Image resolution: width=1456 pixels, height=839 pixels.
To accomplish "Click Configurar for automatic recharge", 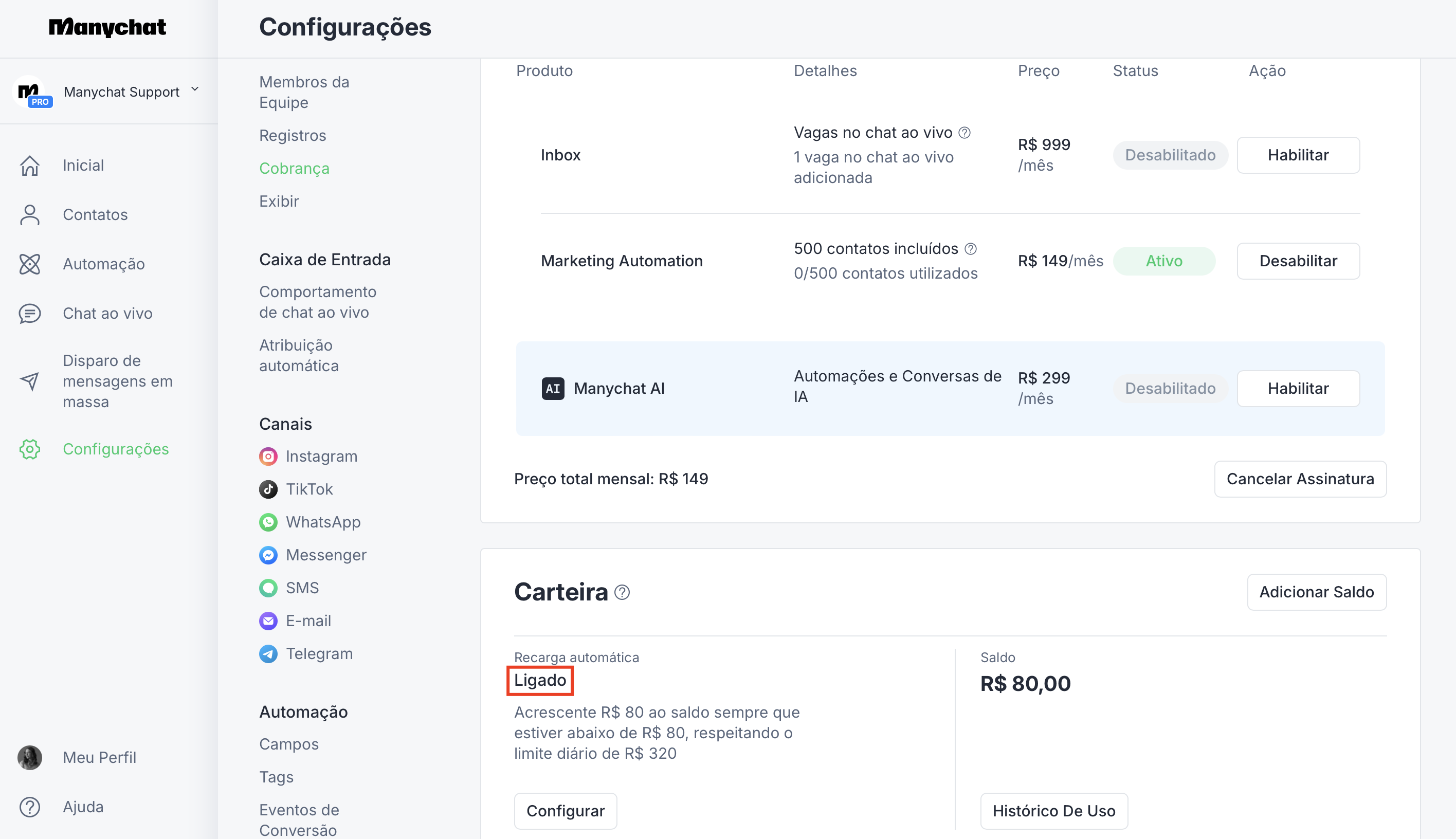I will [565, 811].
